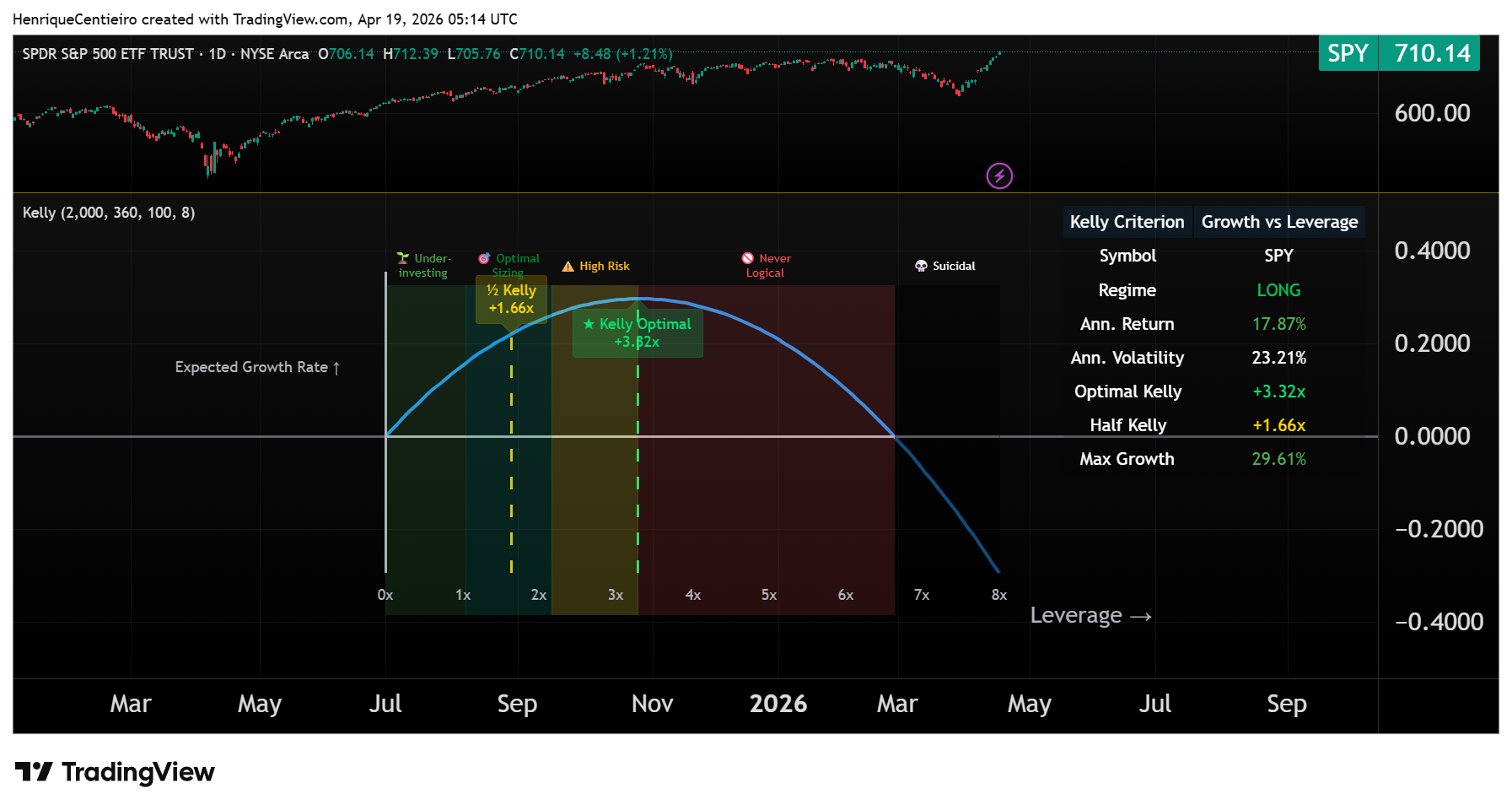This screenshot has height=810, width=1512.
Task: Click the 17.87% annual return value
Action: [1278, 324]
